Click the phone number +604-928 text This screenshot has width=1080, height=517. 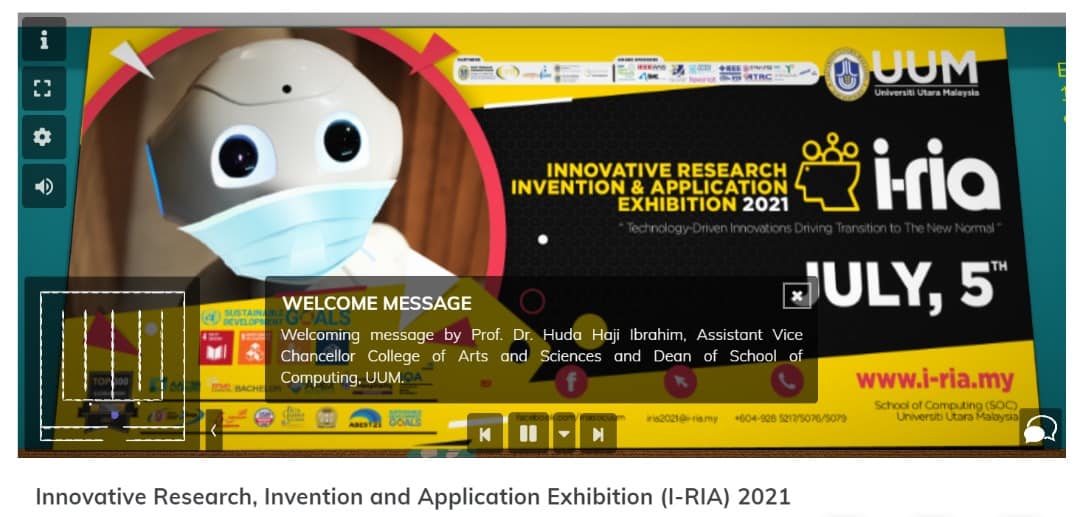tap(790, 419)
